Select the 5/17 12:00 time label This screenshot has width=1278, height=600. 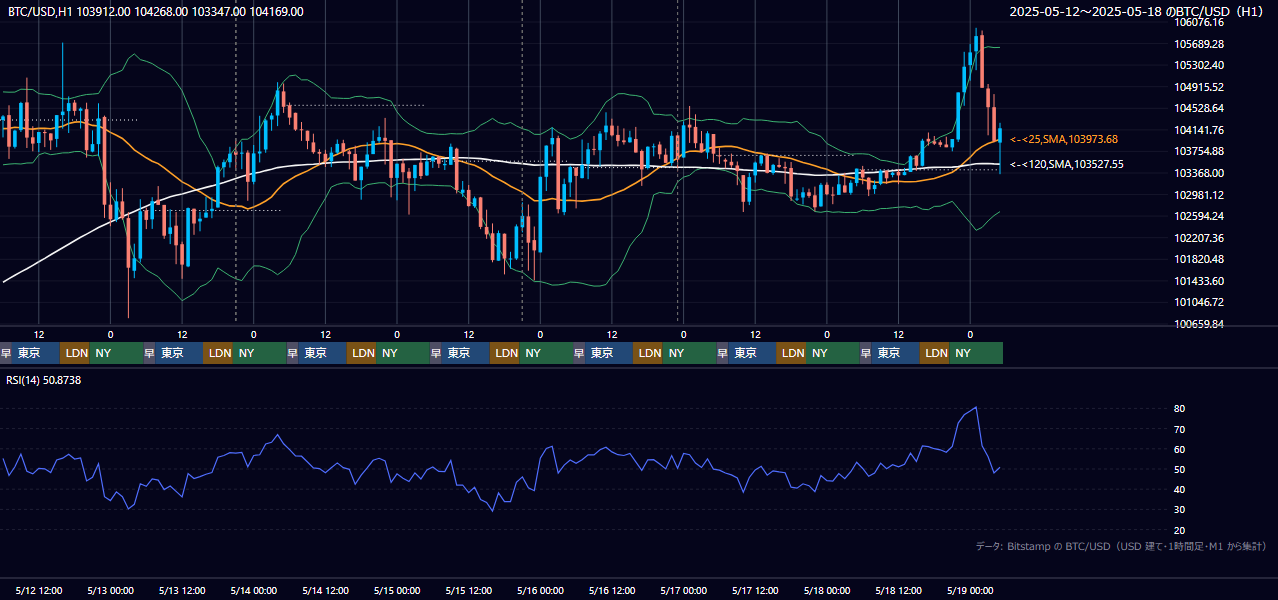756,590
